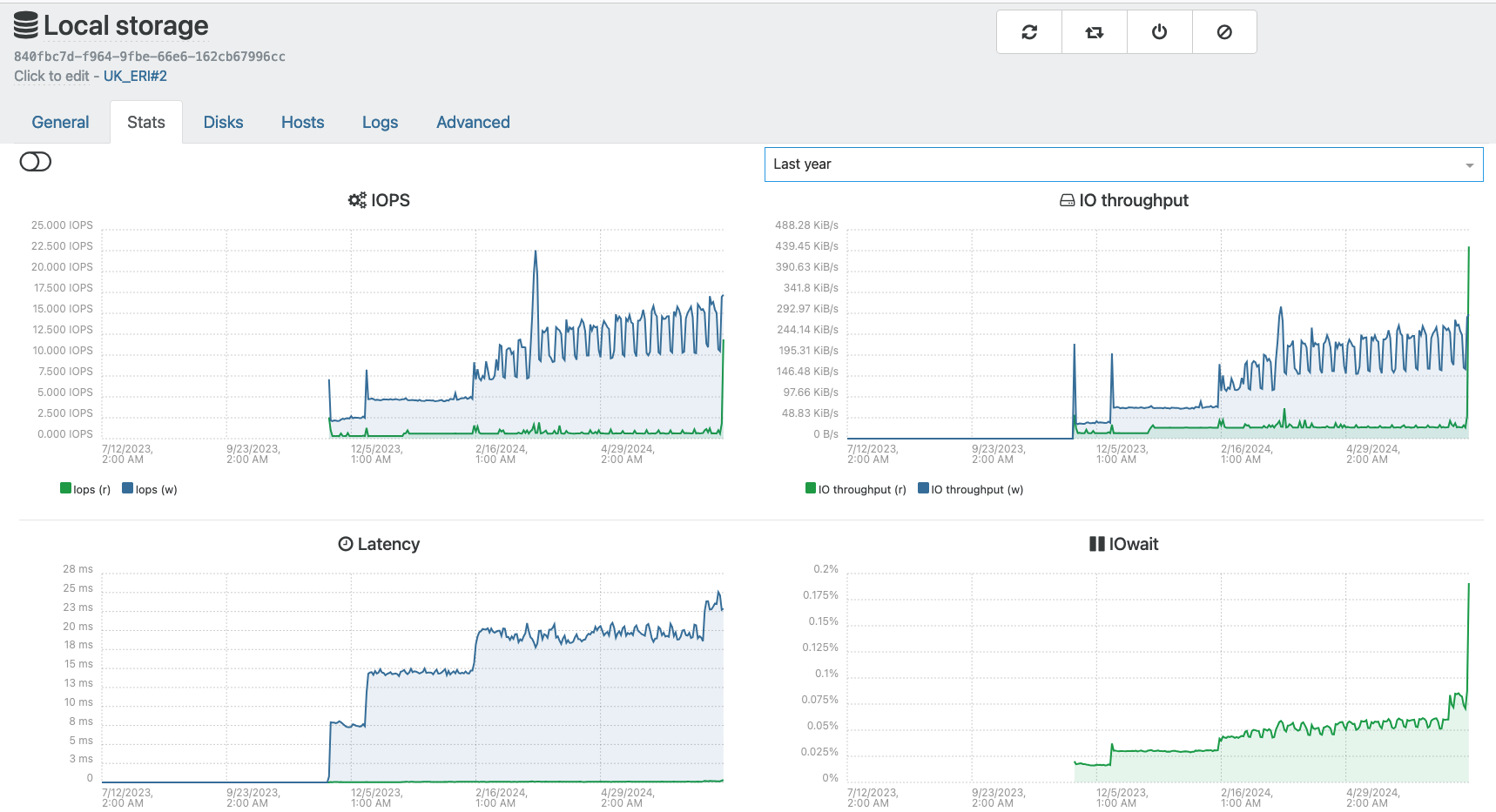Click the 12.500 IOPS axis label

click(x=62, y=330)
